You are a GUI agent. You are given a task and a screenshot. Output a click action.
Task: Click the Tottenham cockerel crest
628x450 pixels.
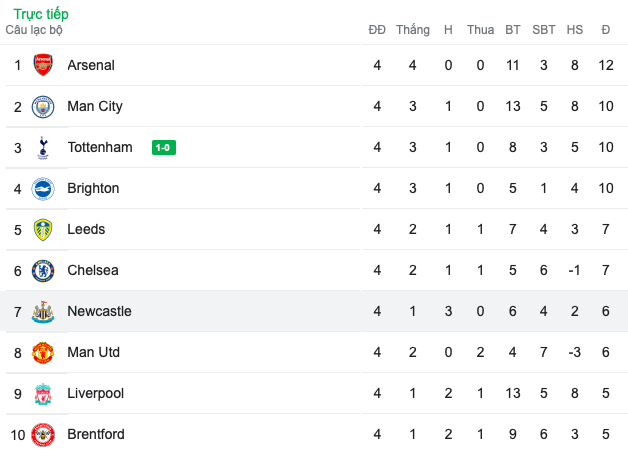coord(43,148)
